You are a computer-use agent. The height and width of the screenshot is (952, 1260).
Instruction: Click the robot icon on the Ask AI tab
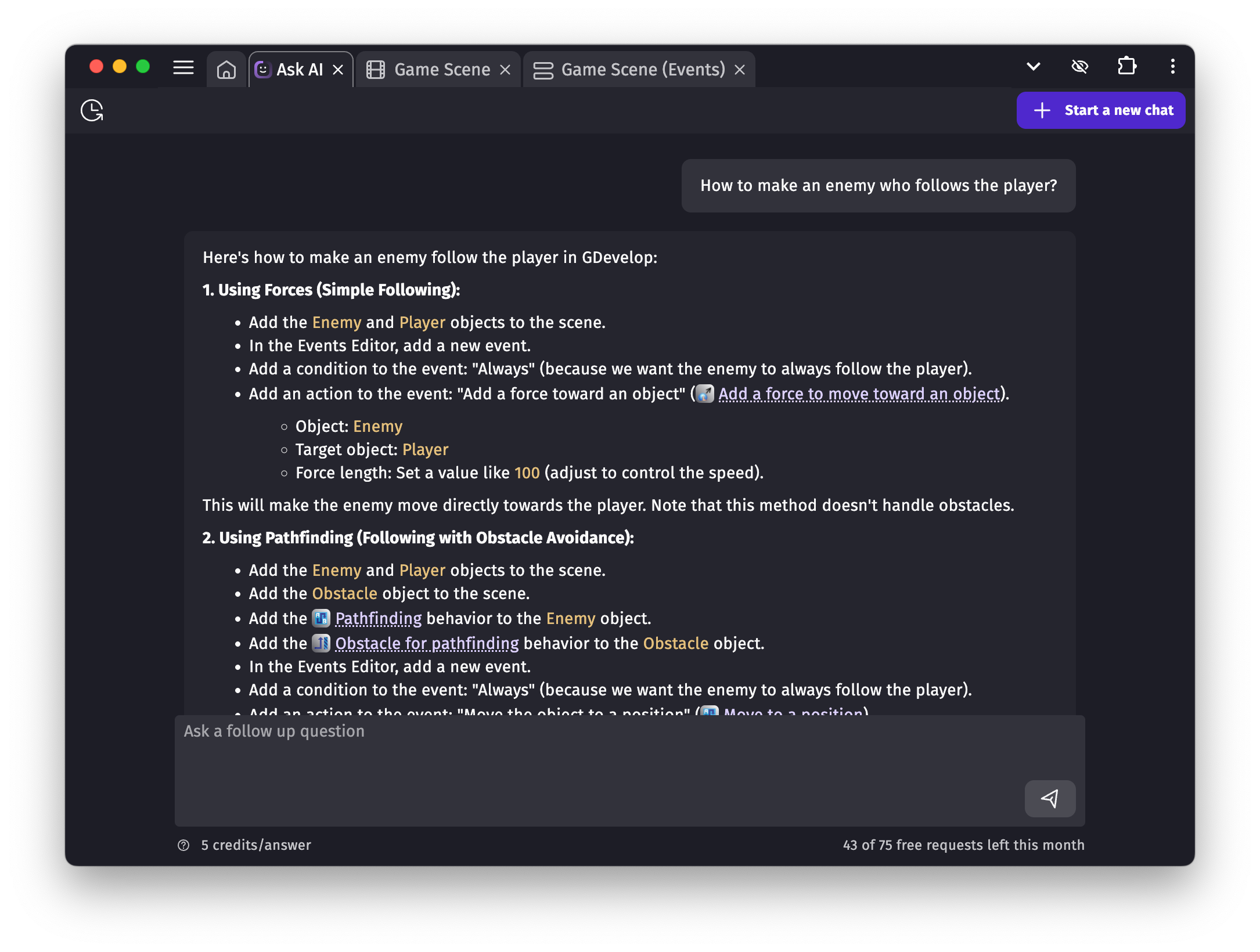[x=263, y=68]
